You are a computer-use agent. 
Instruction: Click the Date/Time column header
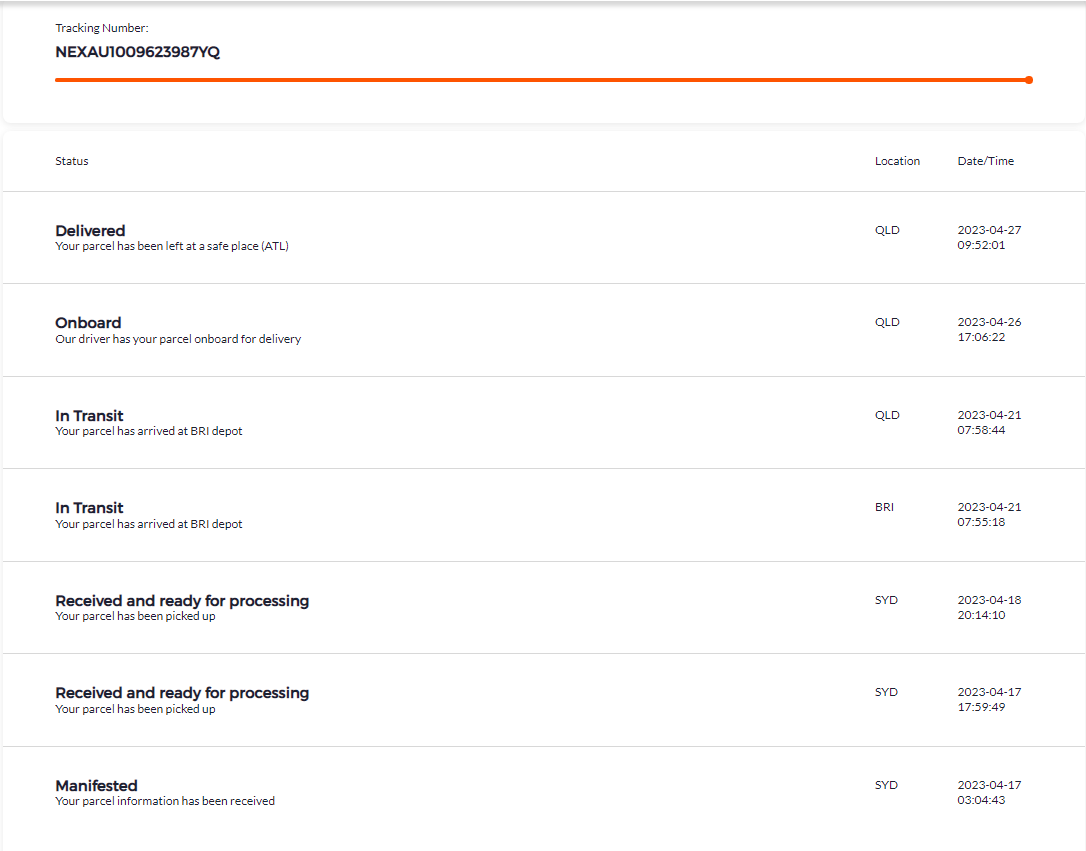click(x=985, y=161)
